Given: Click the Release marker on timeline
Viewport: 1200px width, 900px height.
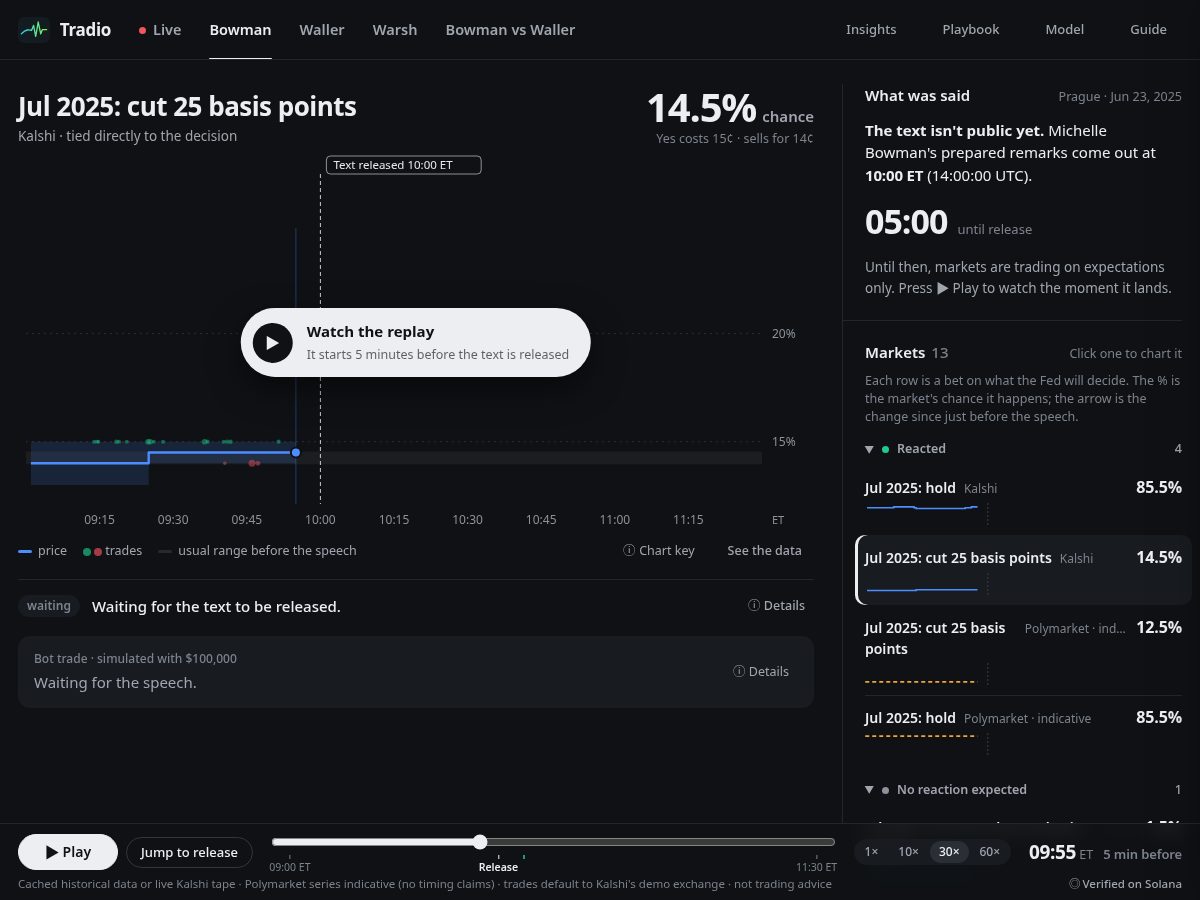Looking at the screenshot, I should pyautogui.click(x=498, y=867).
